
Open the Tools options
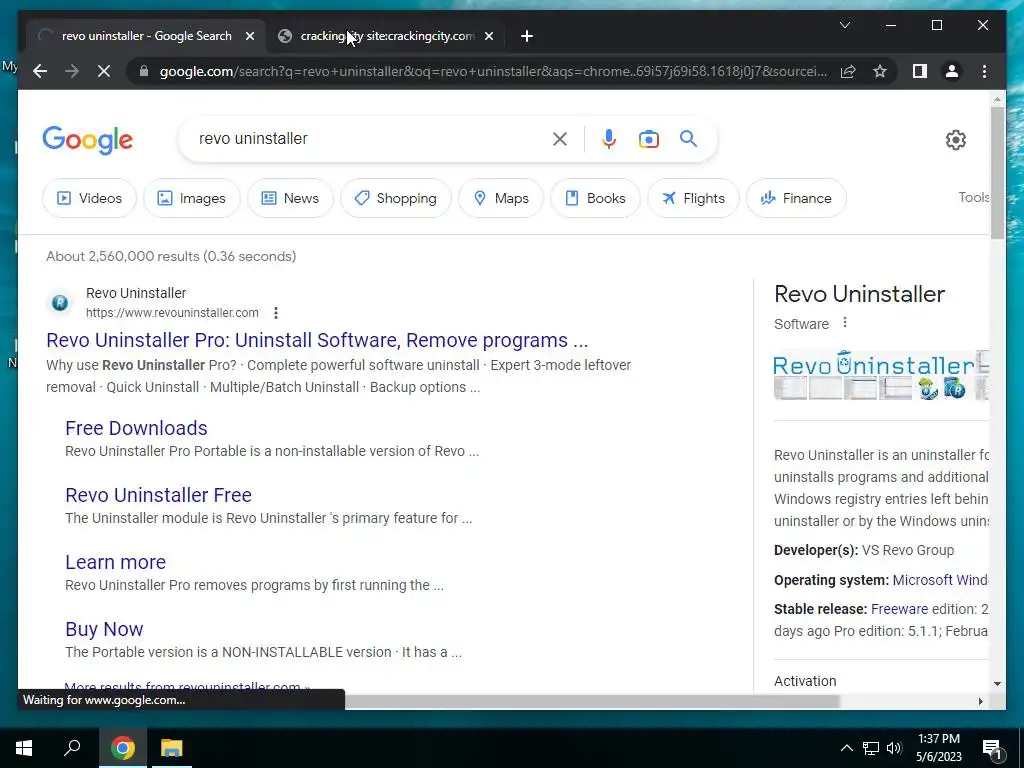(973, 197)
